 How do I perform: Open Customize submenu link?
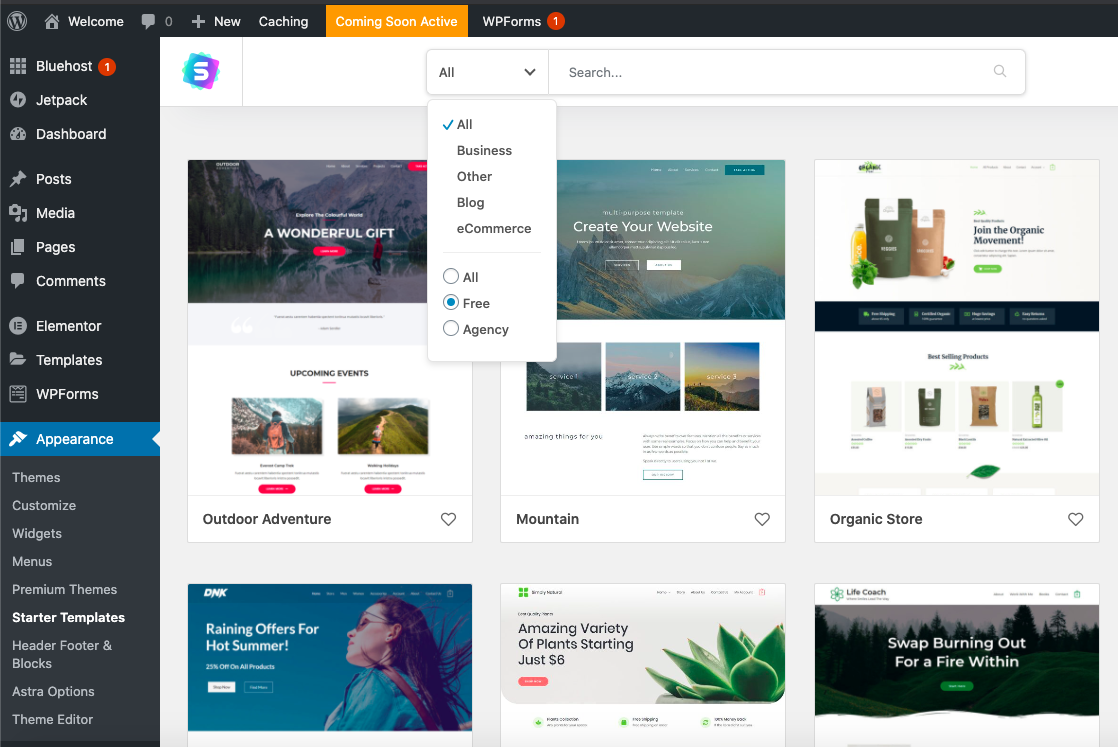coord(44,505)
